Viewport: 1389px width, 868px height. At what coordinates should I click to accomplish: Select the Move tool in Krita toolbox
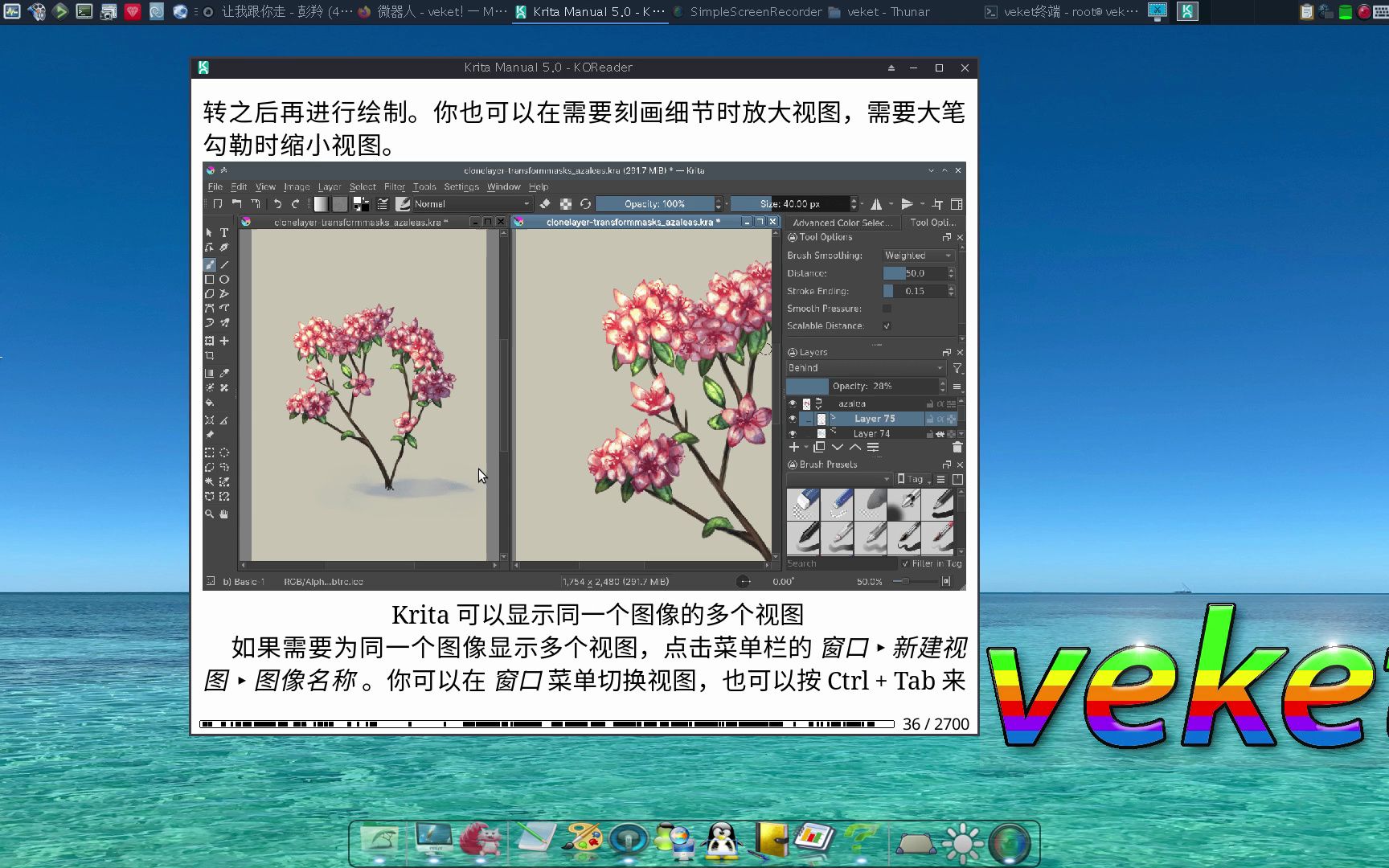tap(224, 341)
